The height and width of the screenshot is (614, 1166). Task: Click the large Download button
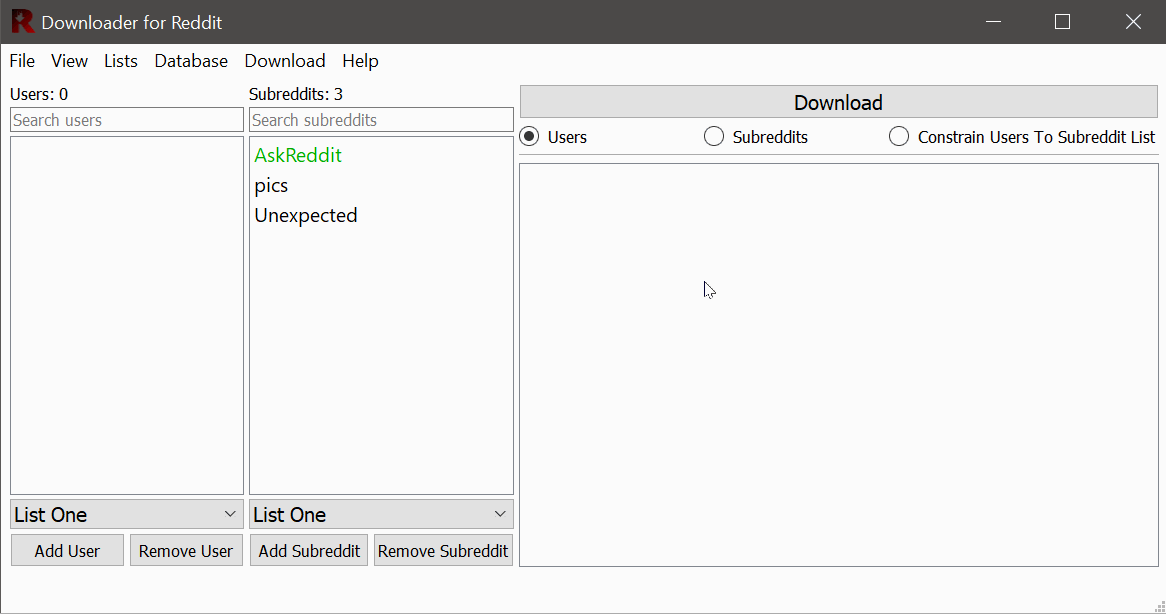pos(838,102)
